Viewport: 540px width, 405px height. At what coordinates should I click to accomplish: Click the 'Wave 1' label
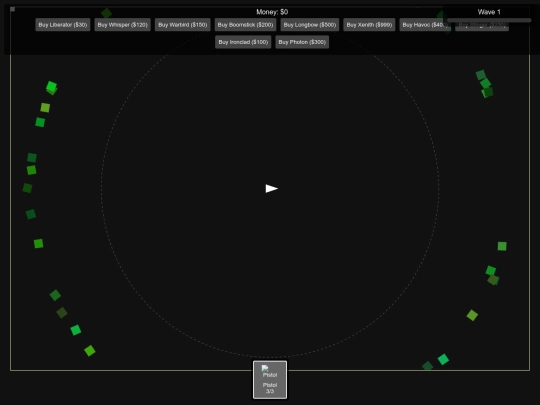[489, 12]
